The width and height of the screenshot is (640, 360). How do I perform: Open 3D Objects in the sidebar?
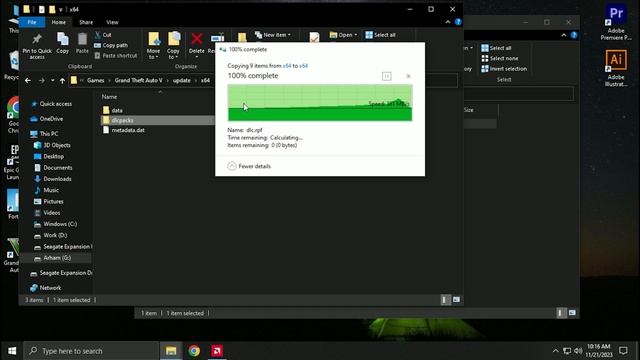tap(57, 145)
